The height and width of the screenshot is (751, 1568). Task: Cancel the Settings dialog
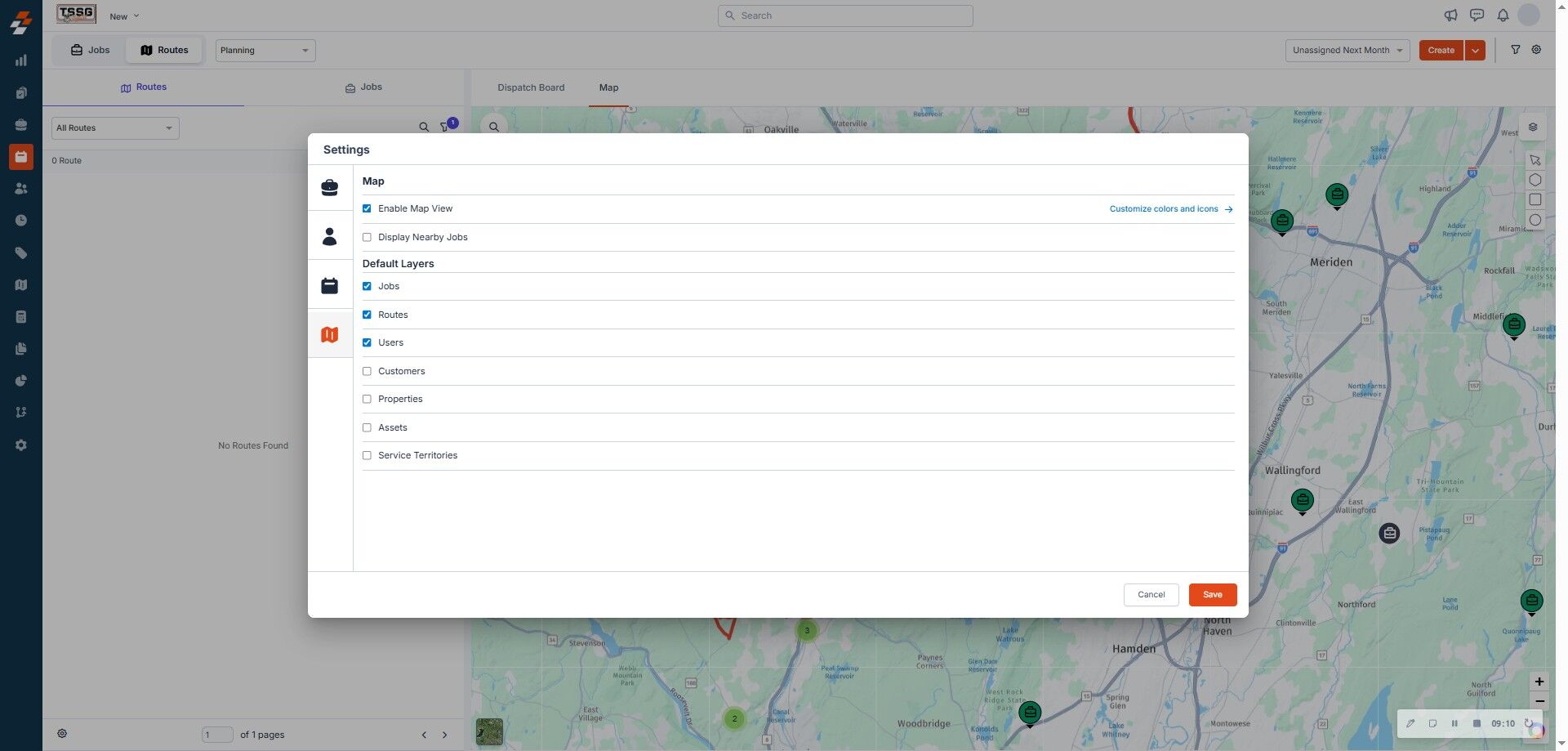[1151, 595]
